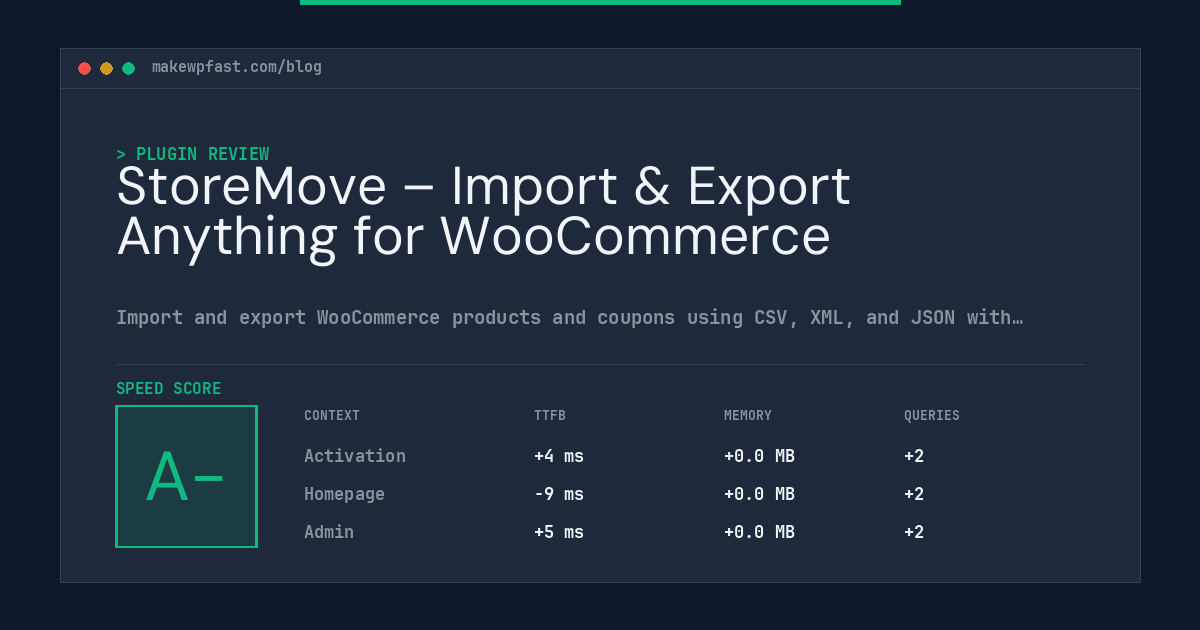
Task: Click the QUERIES column header
Action: pyautogui.click(x=932, y=416)
